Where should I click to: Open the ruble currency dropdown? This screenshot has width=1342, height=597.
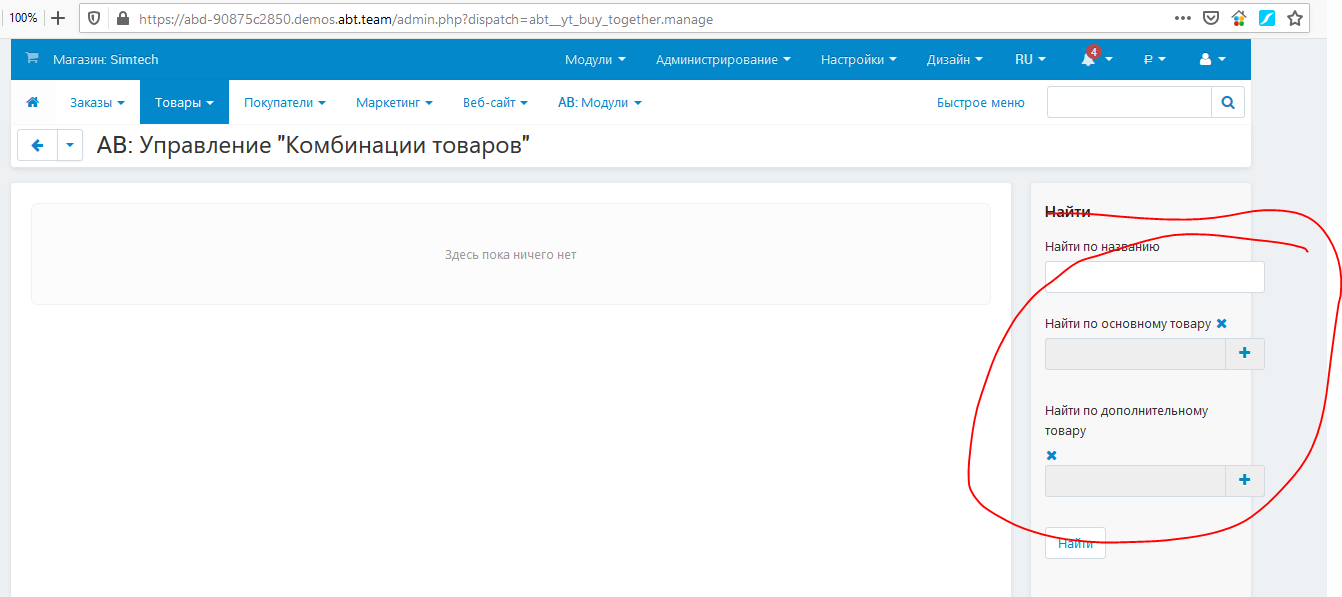(x=1155, y=59)
